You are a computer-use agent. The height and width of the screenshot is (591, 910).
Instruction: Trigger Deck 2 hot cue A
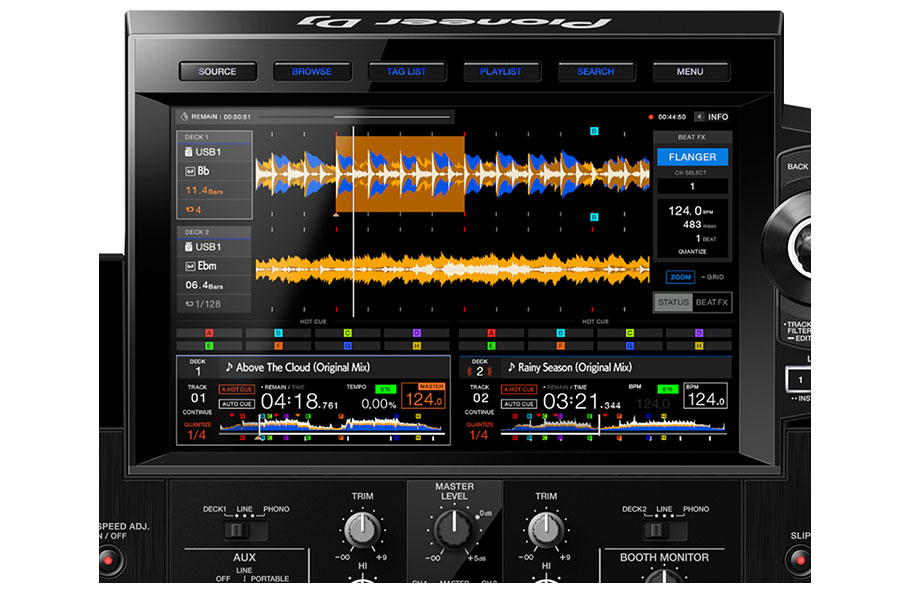(492, 333)
